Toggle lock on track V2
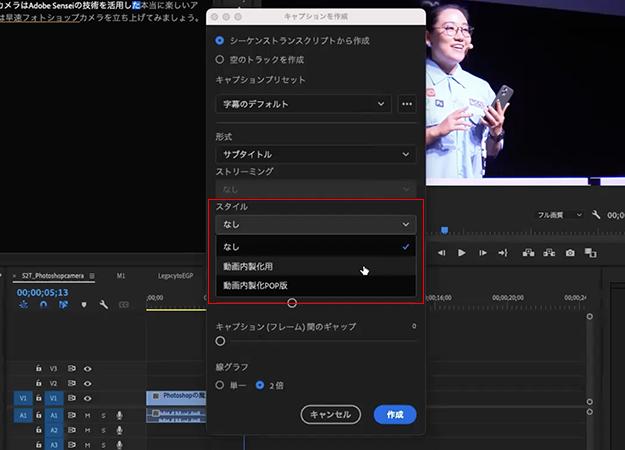This screenshot has width=625, height=450. click(39, 383)
